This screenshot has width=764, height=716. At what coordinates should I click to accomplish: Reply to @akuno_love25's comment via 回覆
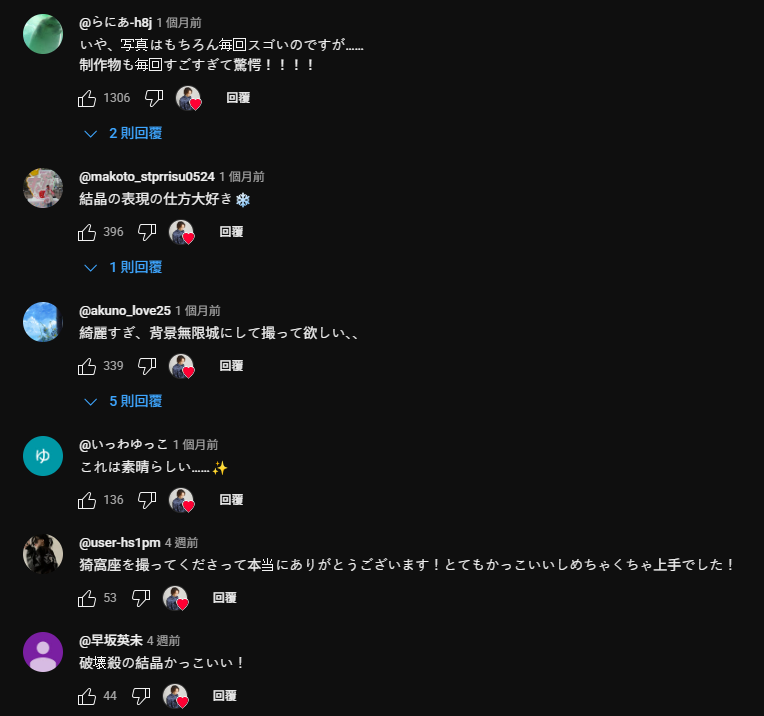click(231, 366)
